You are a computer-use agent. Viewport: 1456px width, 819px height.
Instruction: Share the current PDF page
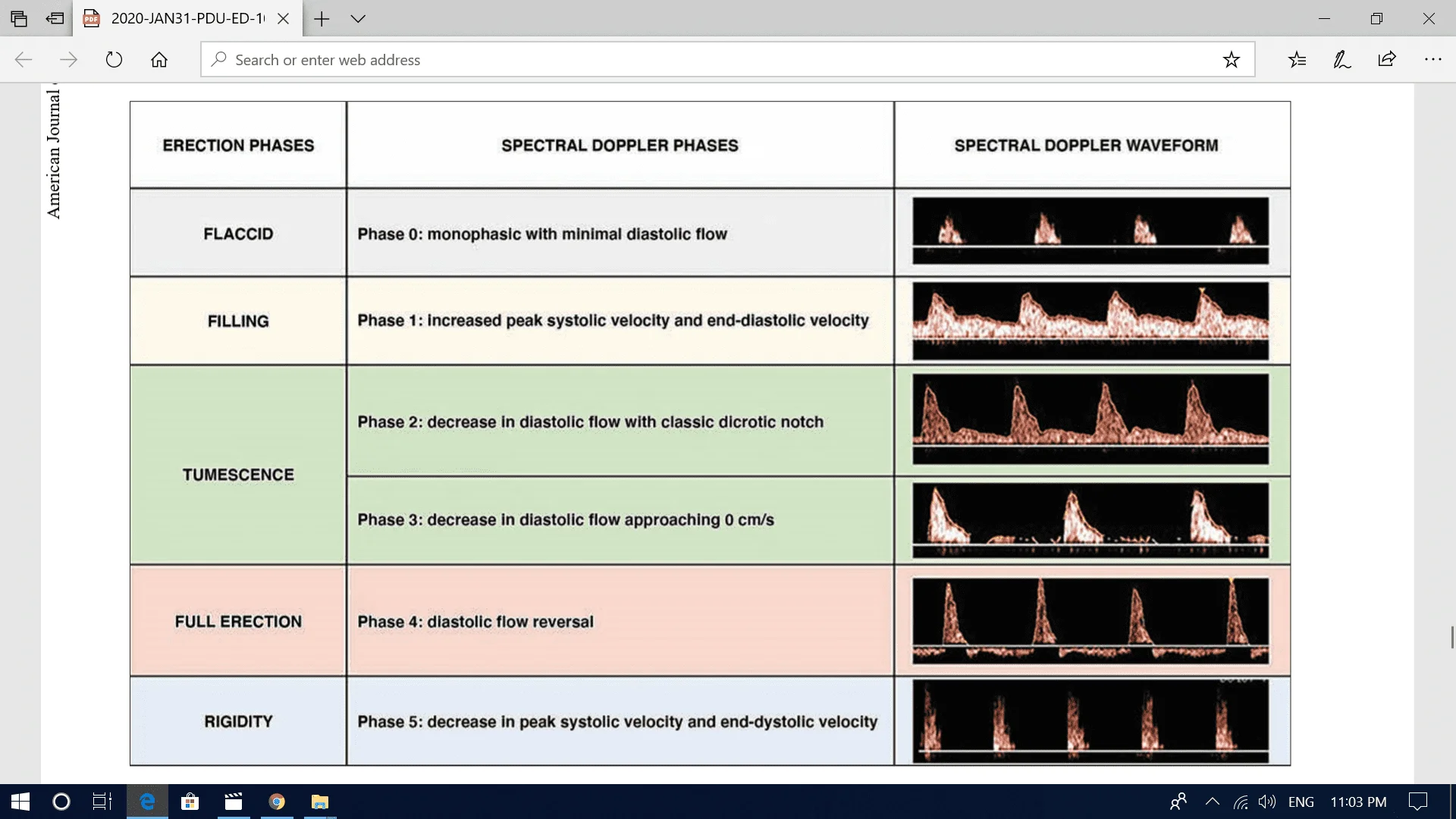[x=1387, y=59]
